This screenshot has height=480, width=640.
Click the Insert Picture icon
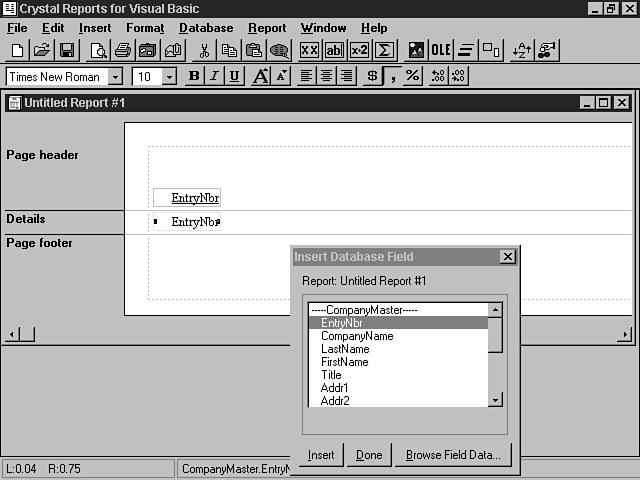[416, 50]
